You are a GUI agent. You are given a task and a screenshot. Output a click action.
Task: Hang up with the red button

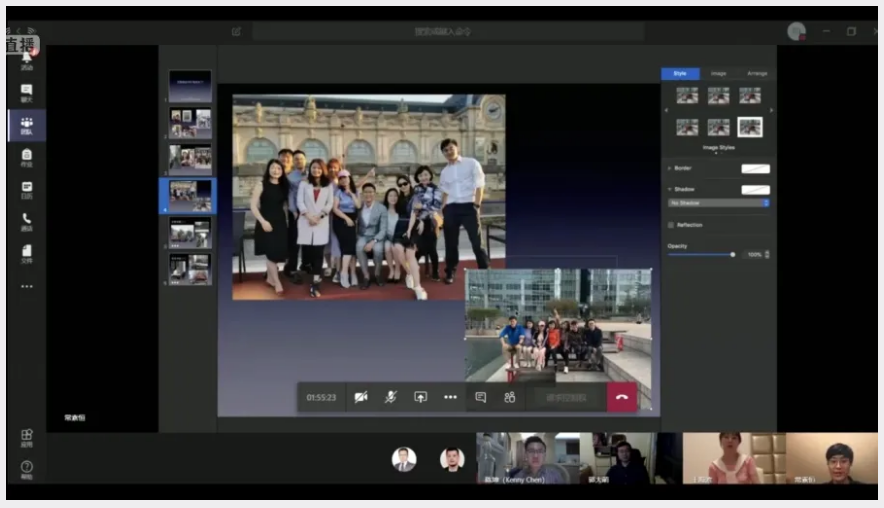point(621,397)
